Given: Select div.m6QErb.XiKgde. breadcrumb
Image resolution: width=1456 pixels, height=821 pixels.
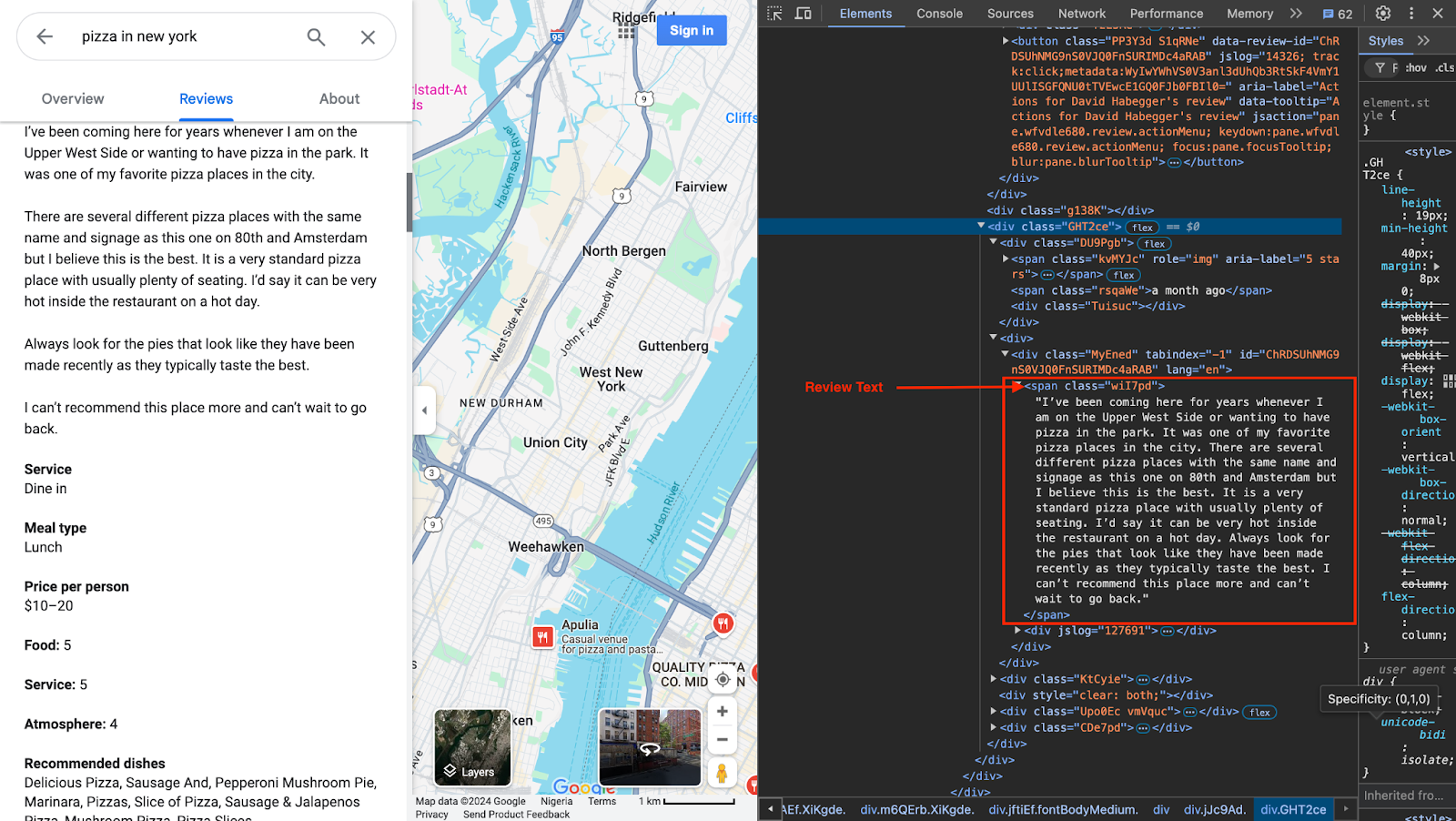Looking at the screenshot, I should click(916, 809).
